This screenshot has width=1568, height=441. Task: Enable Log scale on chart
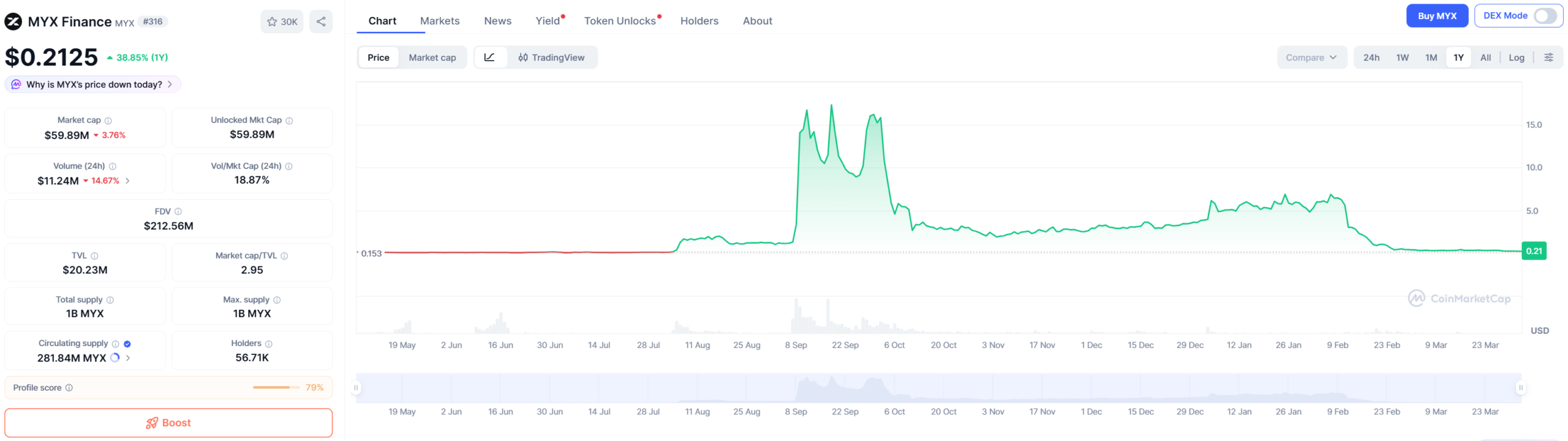[x=1516, y=58]
